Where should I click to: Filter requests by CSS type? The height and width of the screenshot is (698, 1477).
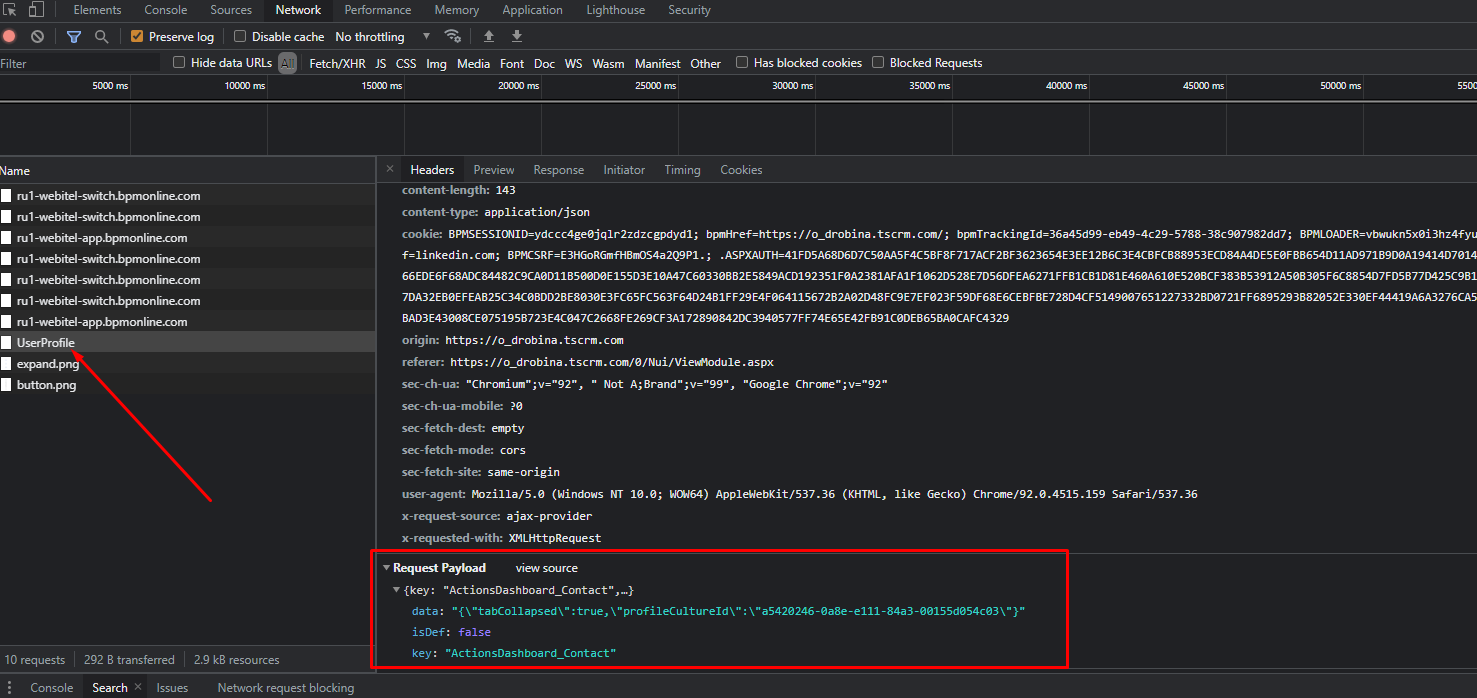406,63
